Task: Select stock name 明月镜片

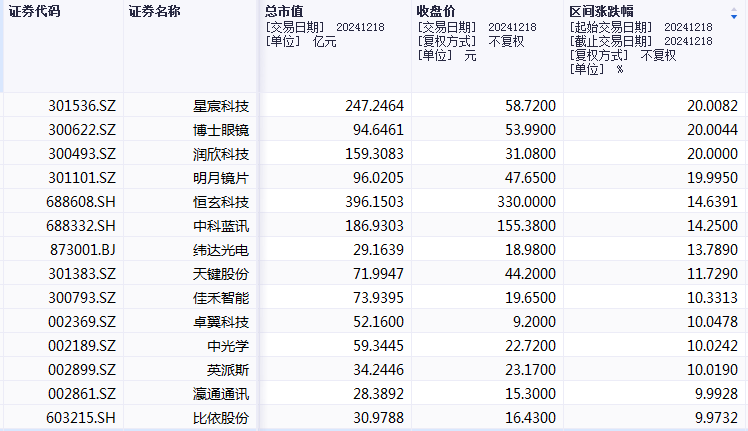Action: [x=221, y=178]
